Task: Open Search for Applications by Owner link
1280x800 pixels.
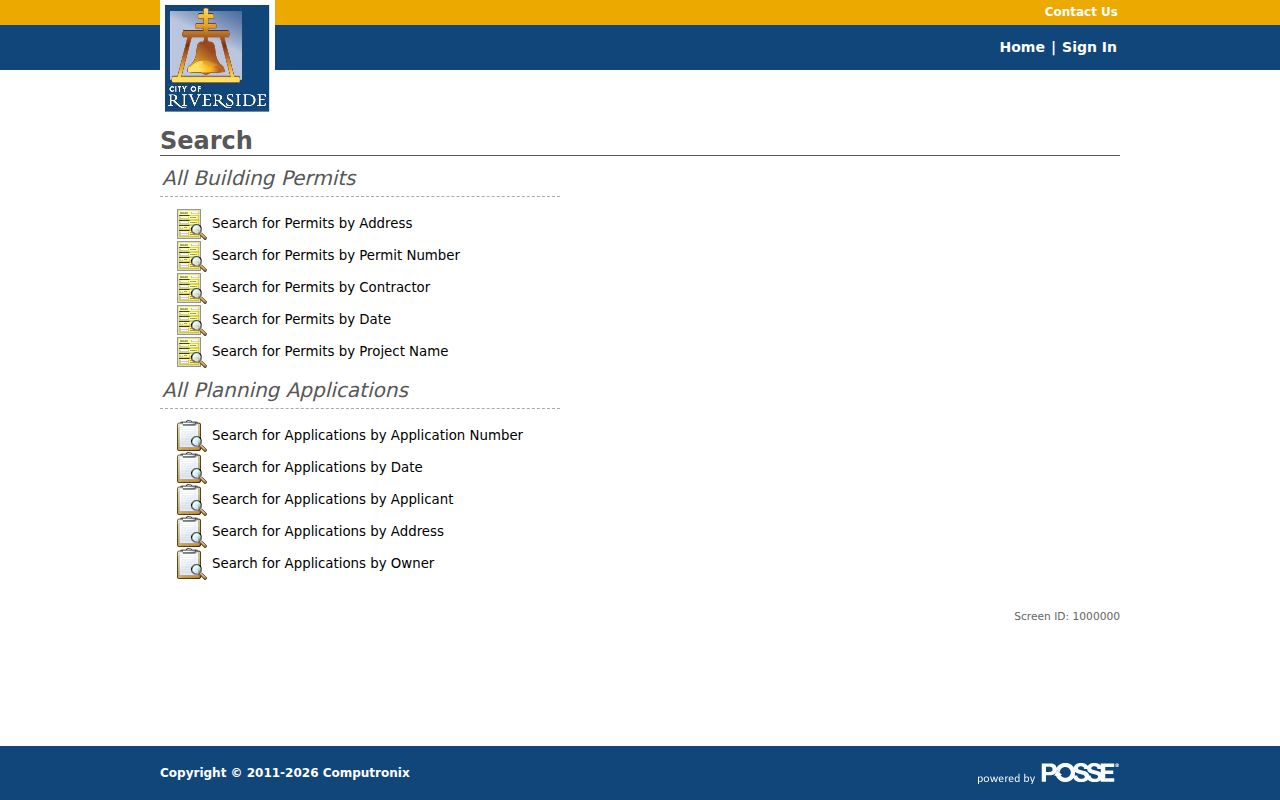Action: 323,563
